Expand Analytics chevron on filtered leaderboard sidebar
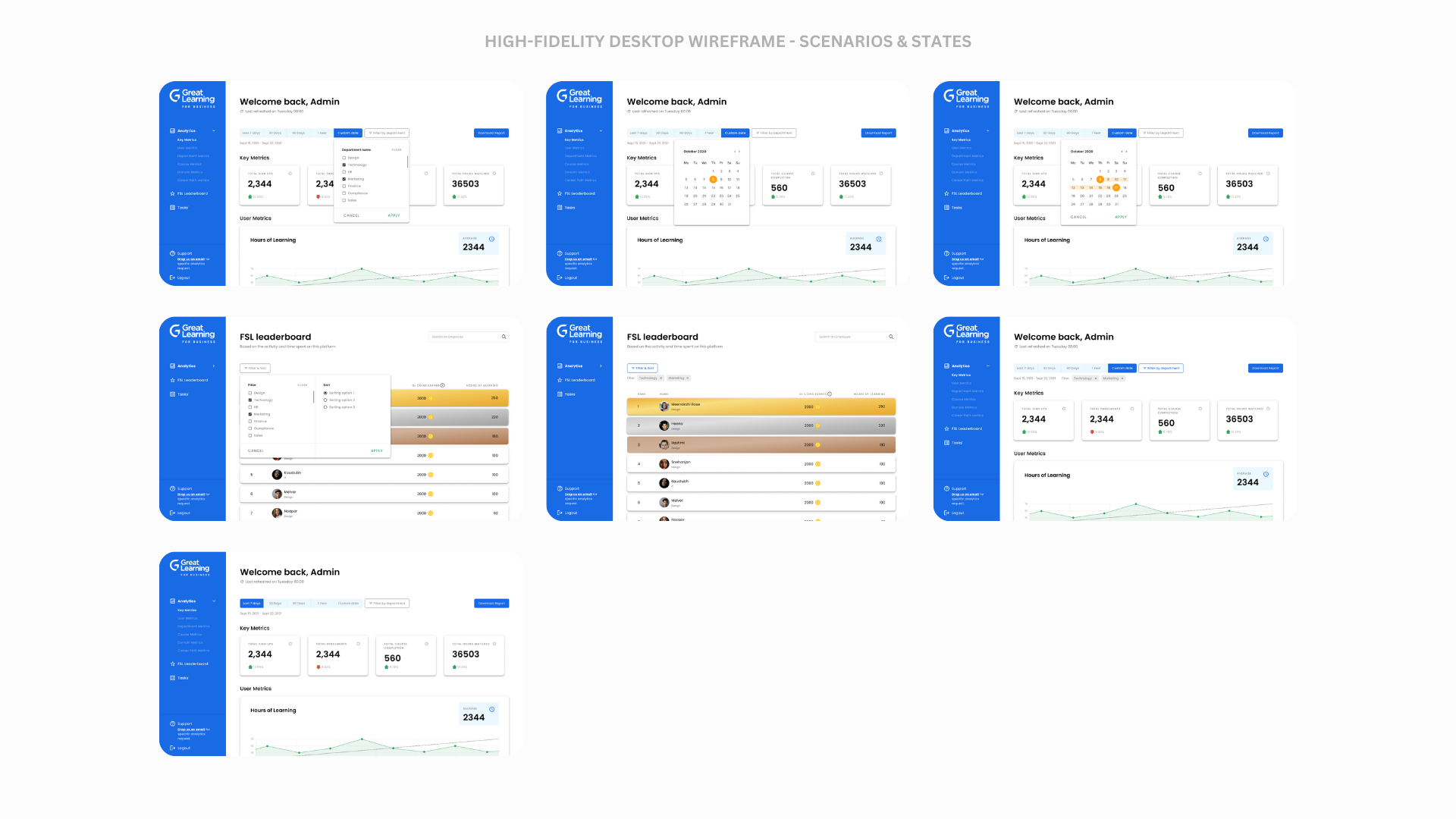 coord(601,366)
